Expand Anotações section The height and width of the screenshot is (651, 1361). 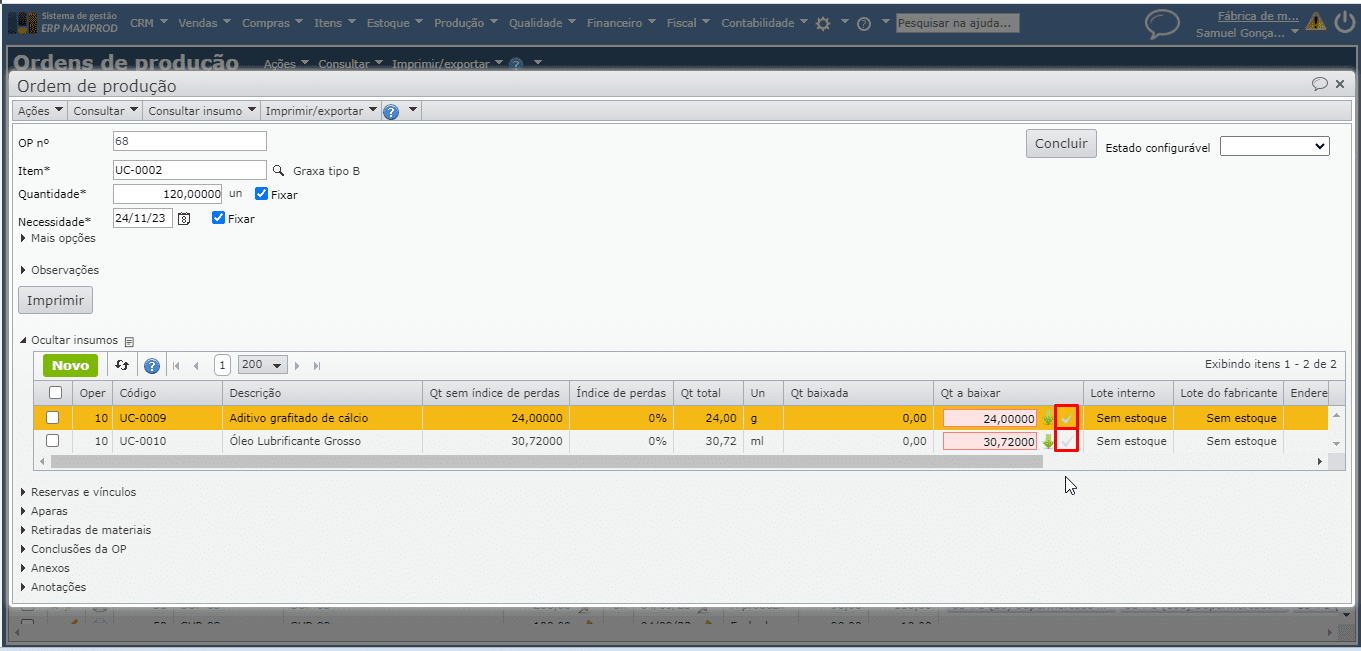click(x=53, y=587)
